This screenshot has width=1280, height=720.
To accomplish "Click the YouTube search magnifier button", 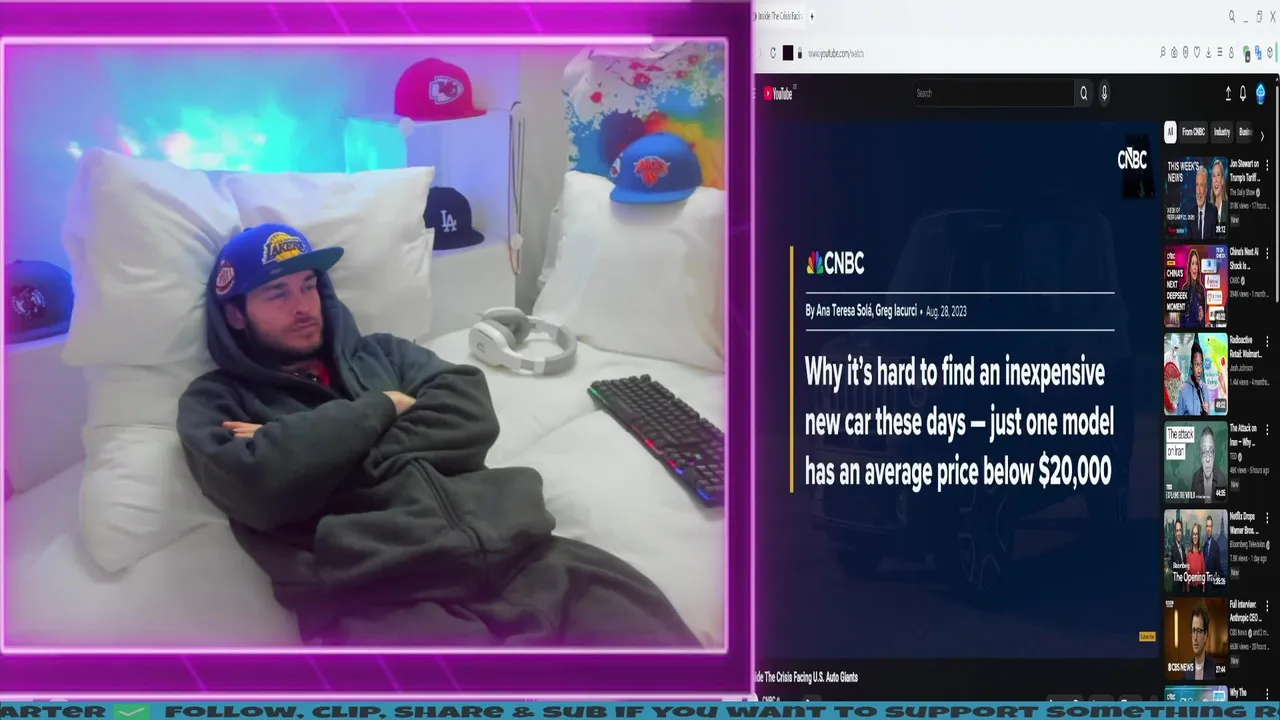I will 1083,93.
